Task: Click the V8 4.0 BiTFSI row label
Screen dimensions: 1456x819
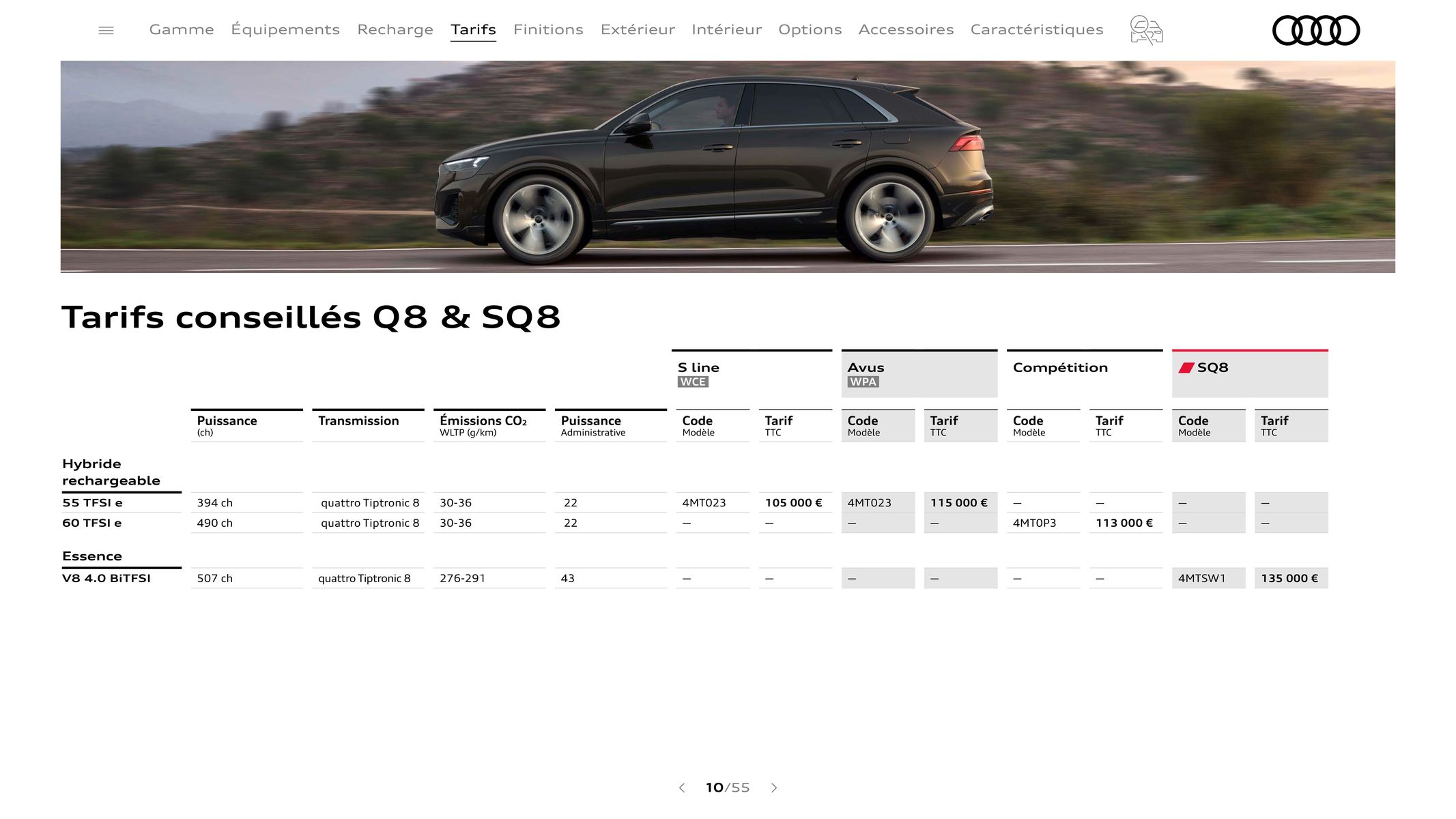Action: tap(106, 578)
